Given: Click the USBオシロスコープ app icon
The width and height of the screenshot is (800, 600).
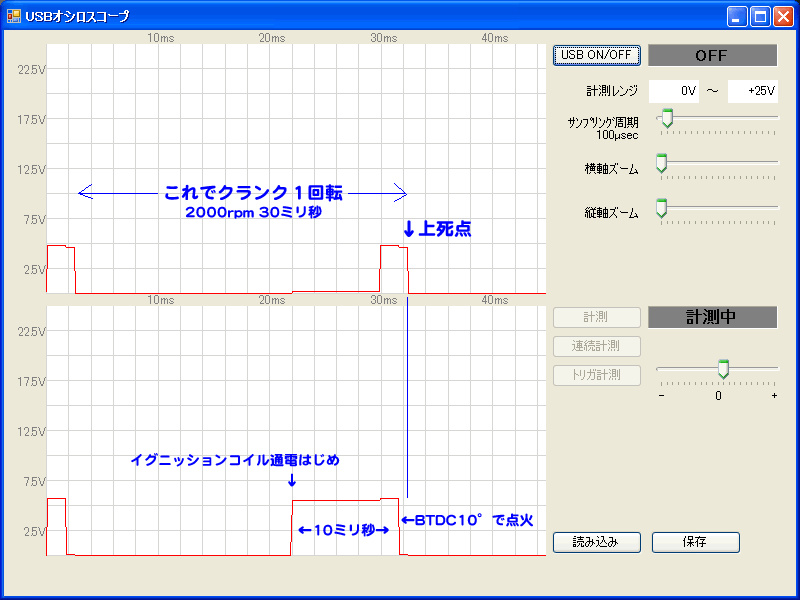Looking at the screenshot, I should coord(14,16).
